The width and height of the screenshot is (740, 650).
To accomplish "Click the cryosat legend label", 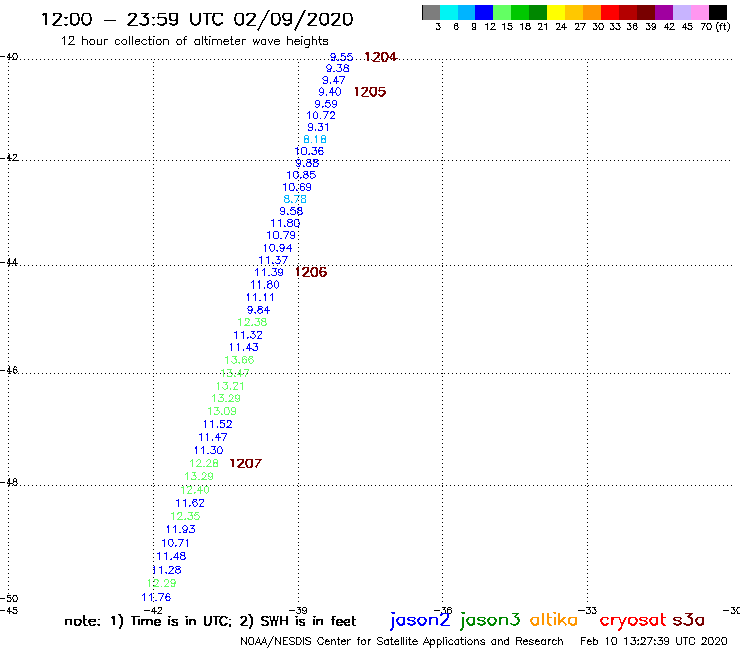I will click(633, 620).
